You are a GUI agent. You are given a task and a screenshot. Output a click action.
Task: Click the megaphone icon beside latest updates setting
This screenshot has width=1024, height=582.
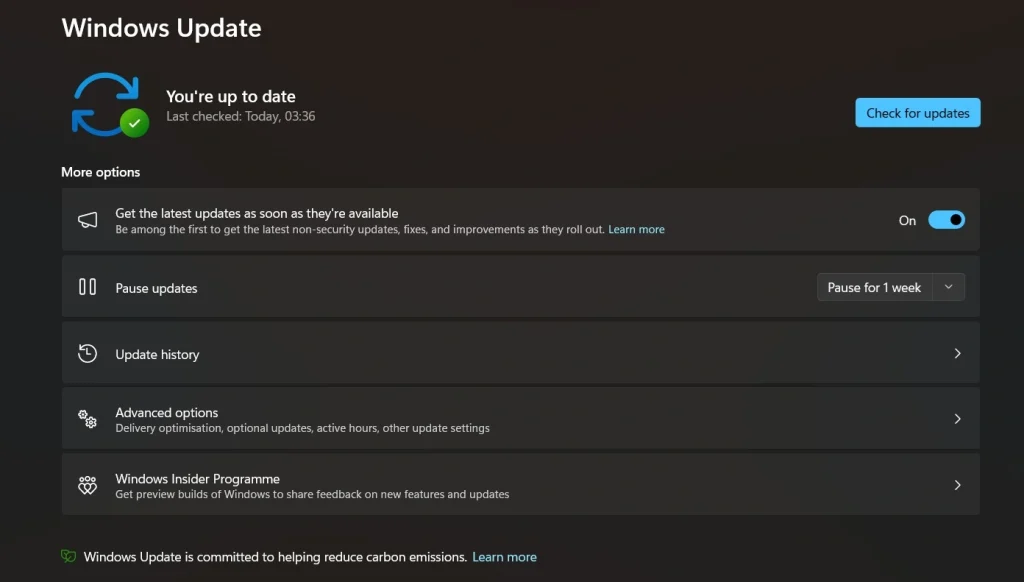coord(89,220)
